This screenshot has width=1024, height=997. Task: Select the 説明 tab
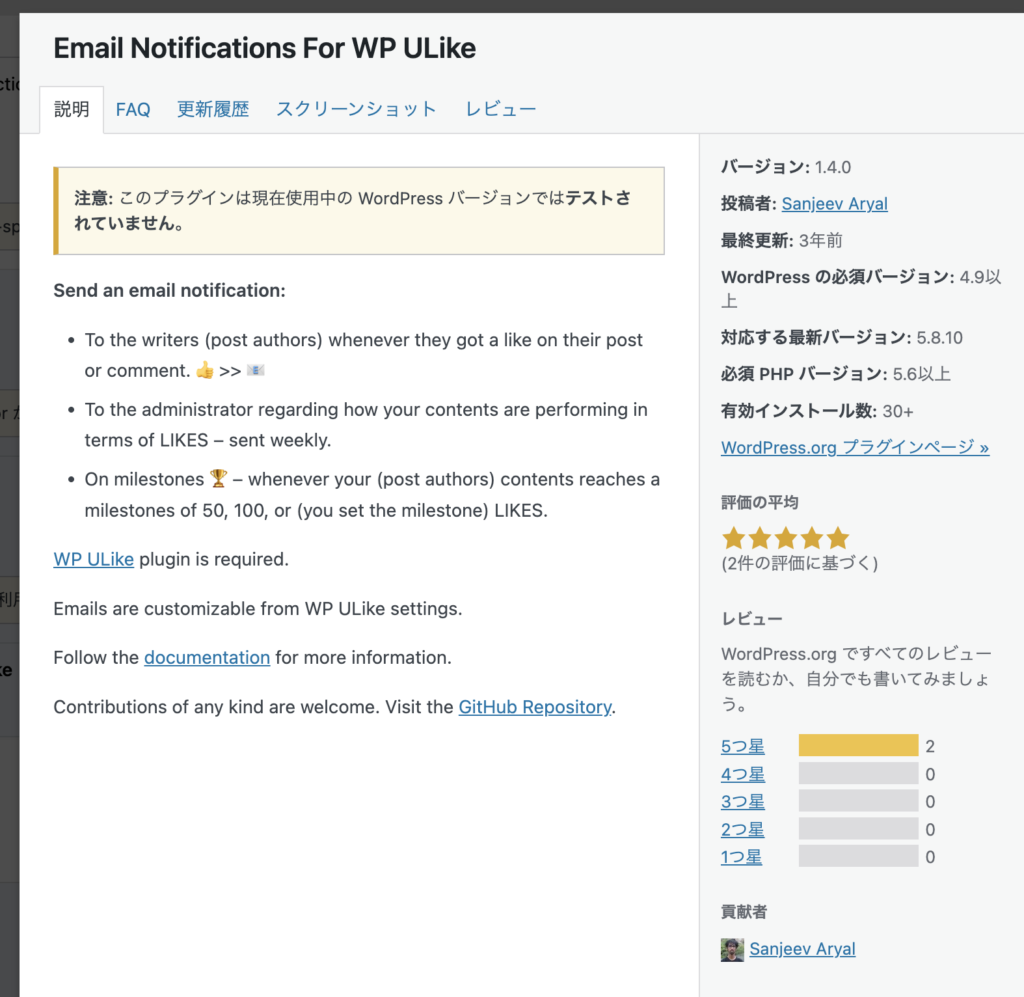72,110
